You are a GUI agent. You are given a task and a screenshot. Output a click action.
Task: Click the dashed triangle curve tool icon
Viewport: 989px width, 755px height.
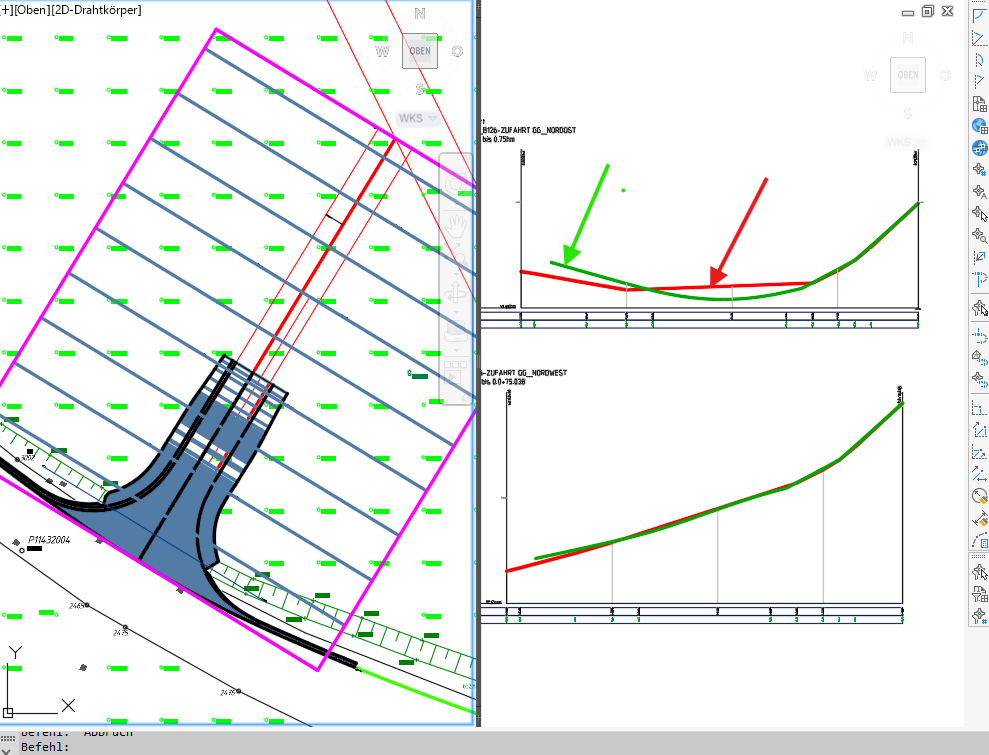point(980,38)
